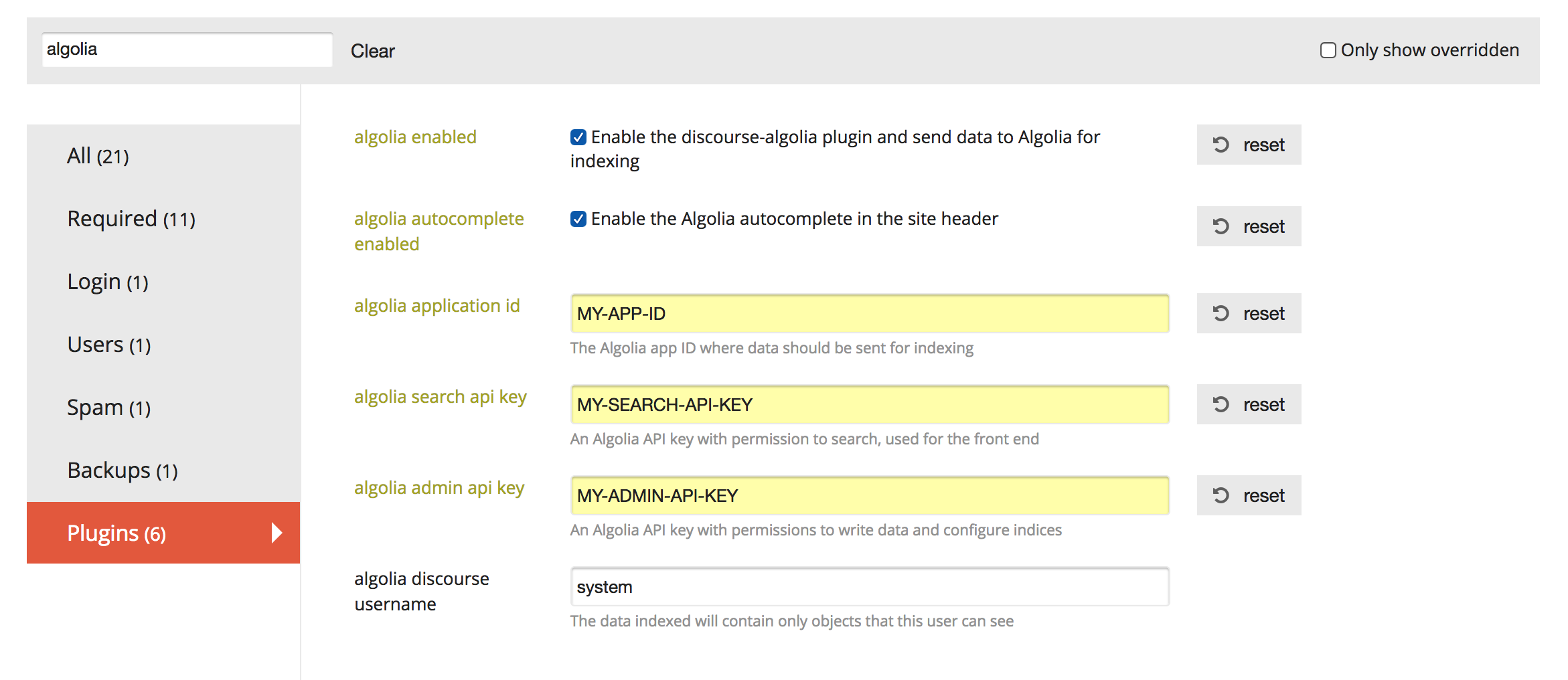Edit the algolia discourse username field
The height and width of the screenshot is (680, 1568).
pos(870,586)
